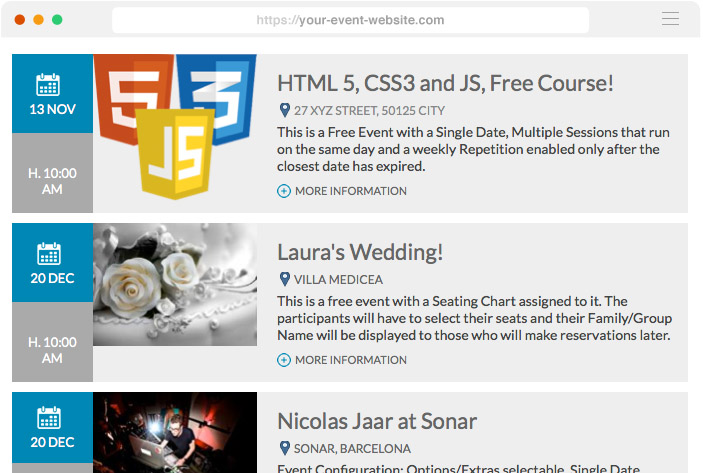Click location pin beside Villa Medicea

tap(284, 279)
